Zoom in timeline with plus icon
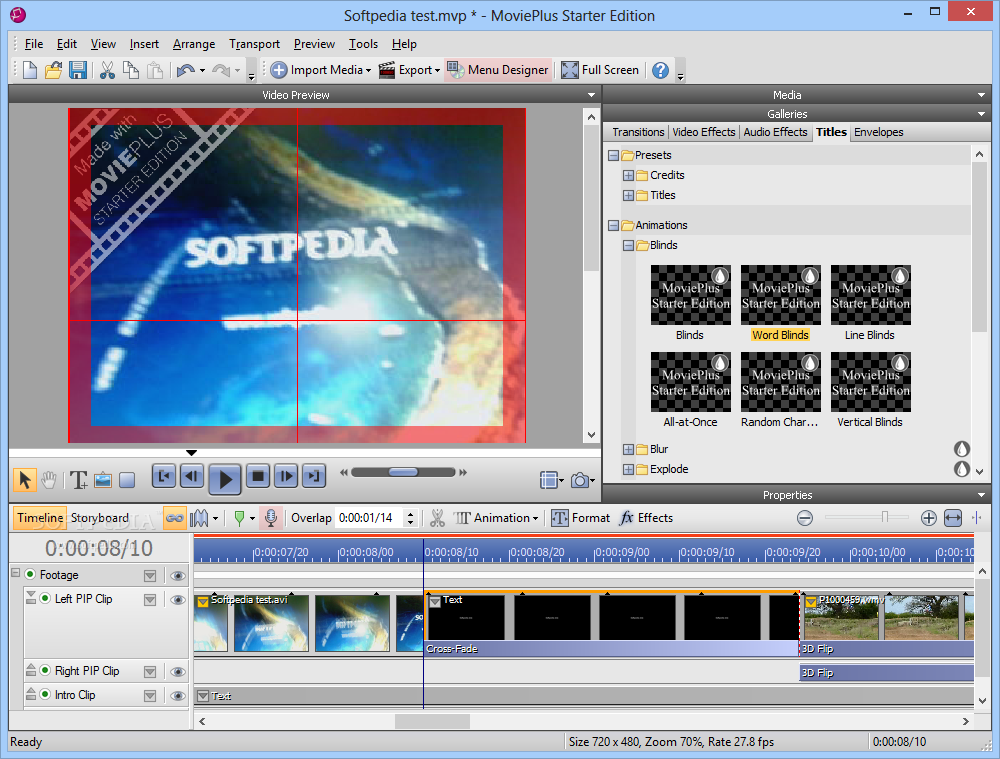 [x=929, y=518]
